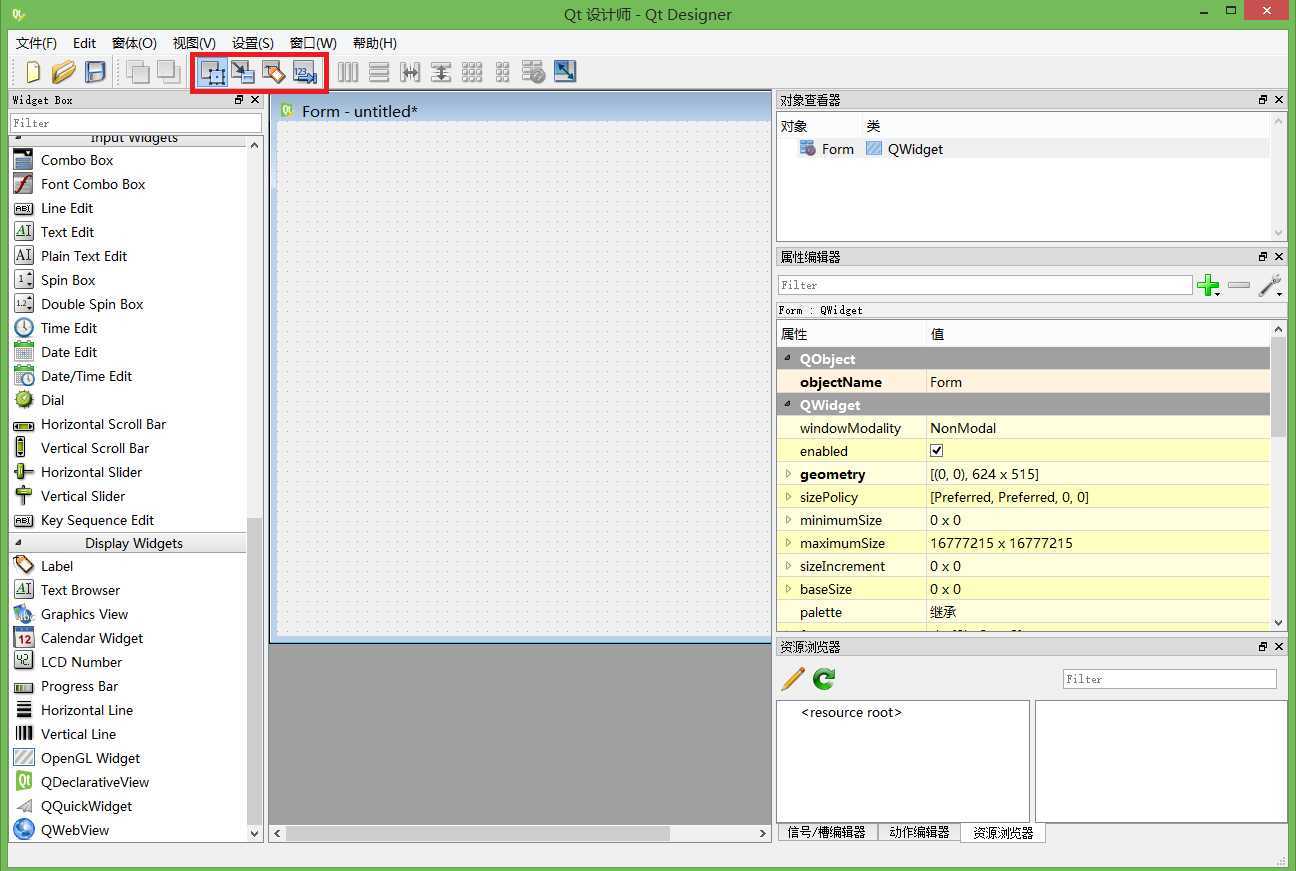
Task: Switch to the 信号/槽编辑器 tab
Action: pyautogui.click(x=827, y=832)
